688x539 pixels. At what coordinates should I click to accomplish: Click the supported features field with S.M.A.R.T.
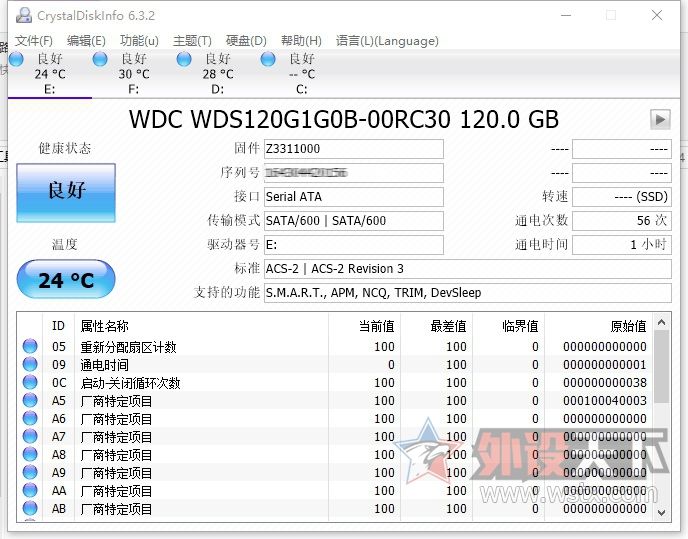(x=468, y=293)
